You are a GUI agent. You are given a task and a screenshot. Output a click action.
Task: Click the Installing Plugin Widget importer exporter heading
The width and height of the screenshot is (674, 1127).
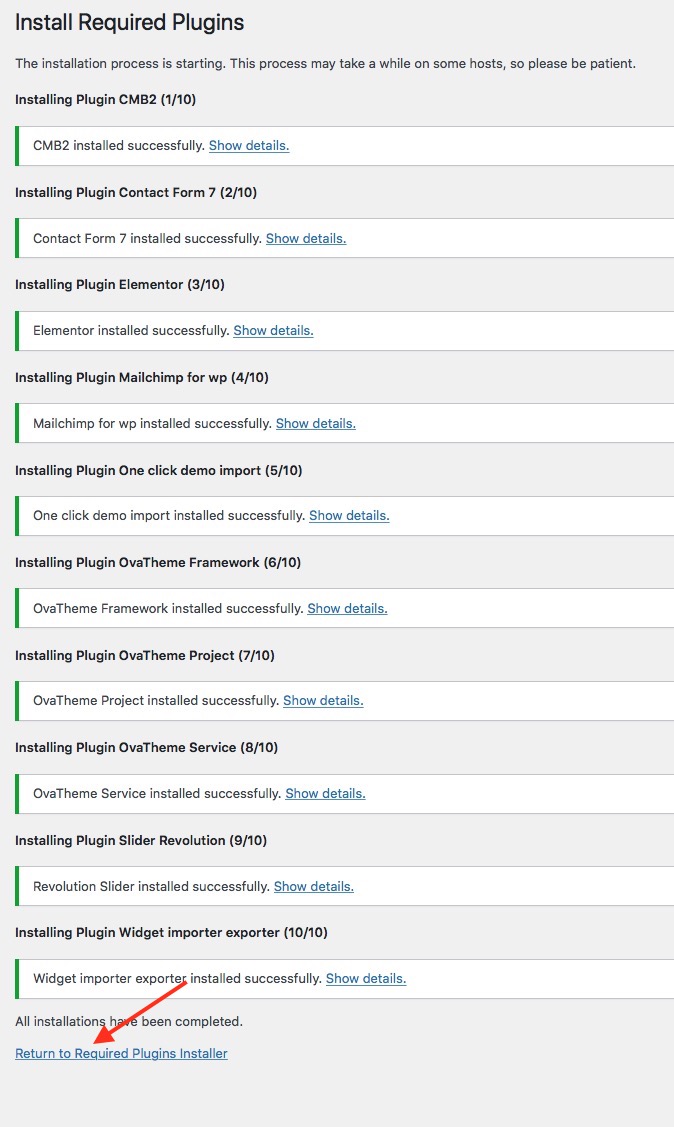pyautogui.click(x=171, y=933)
